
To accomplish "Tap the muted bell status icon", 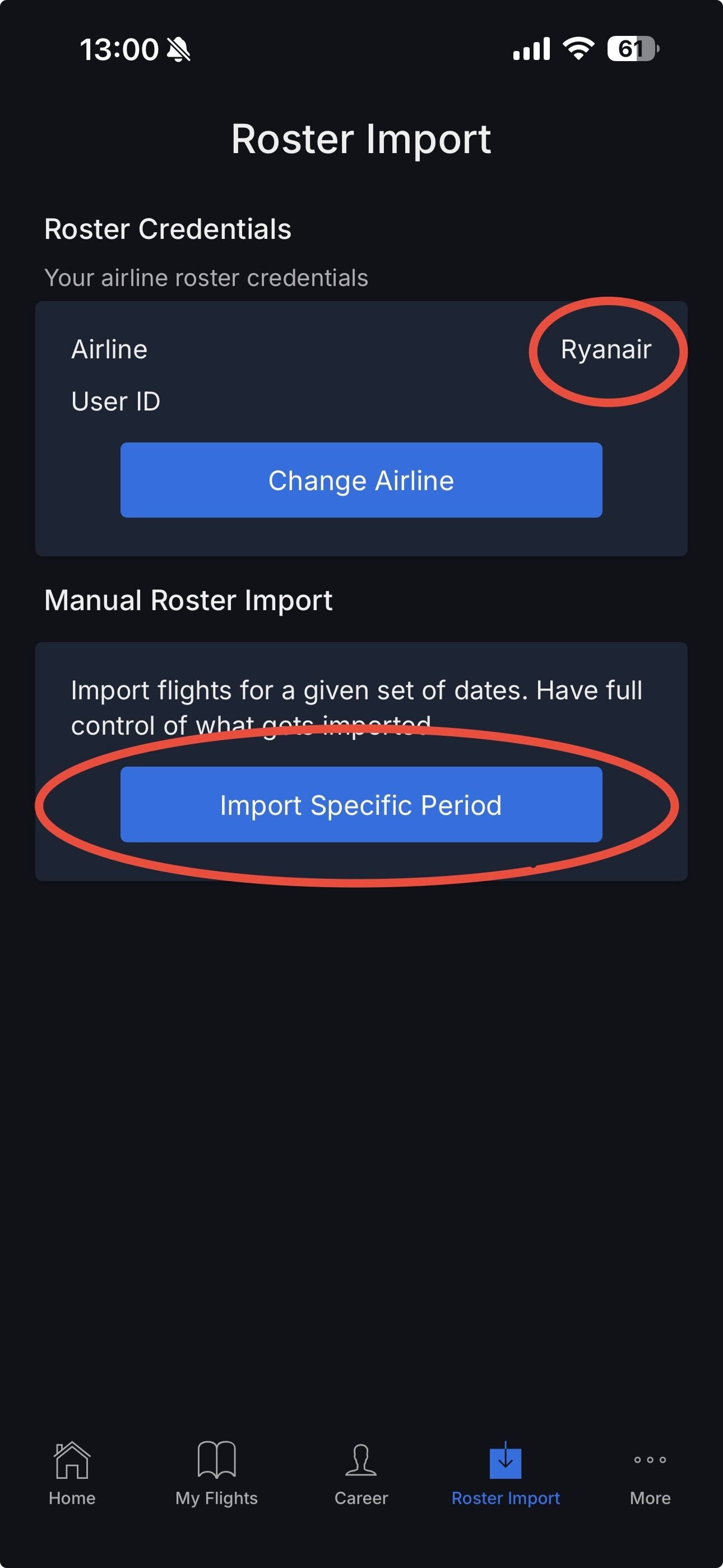I will (x=178, y=49).
